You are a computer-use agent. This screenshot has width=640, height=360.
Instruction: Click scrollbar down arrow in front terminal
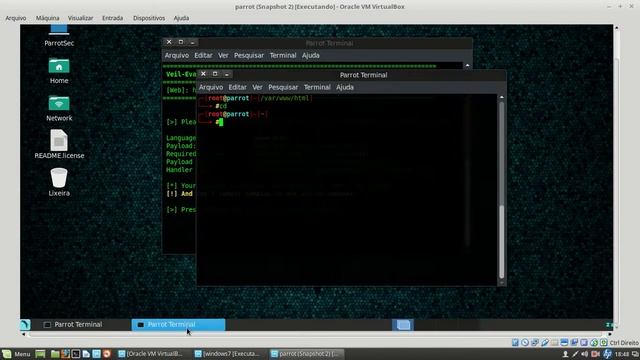[x=502, y=282]
